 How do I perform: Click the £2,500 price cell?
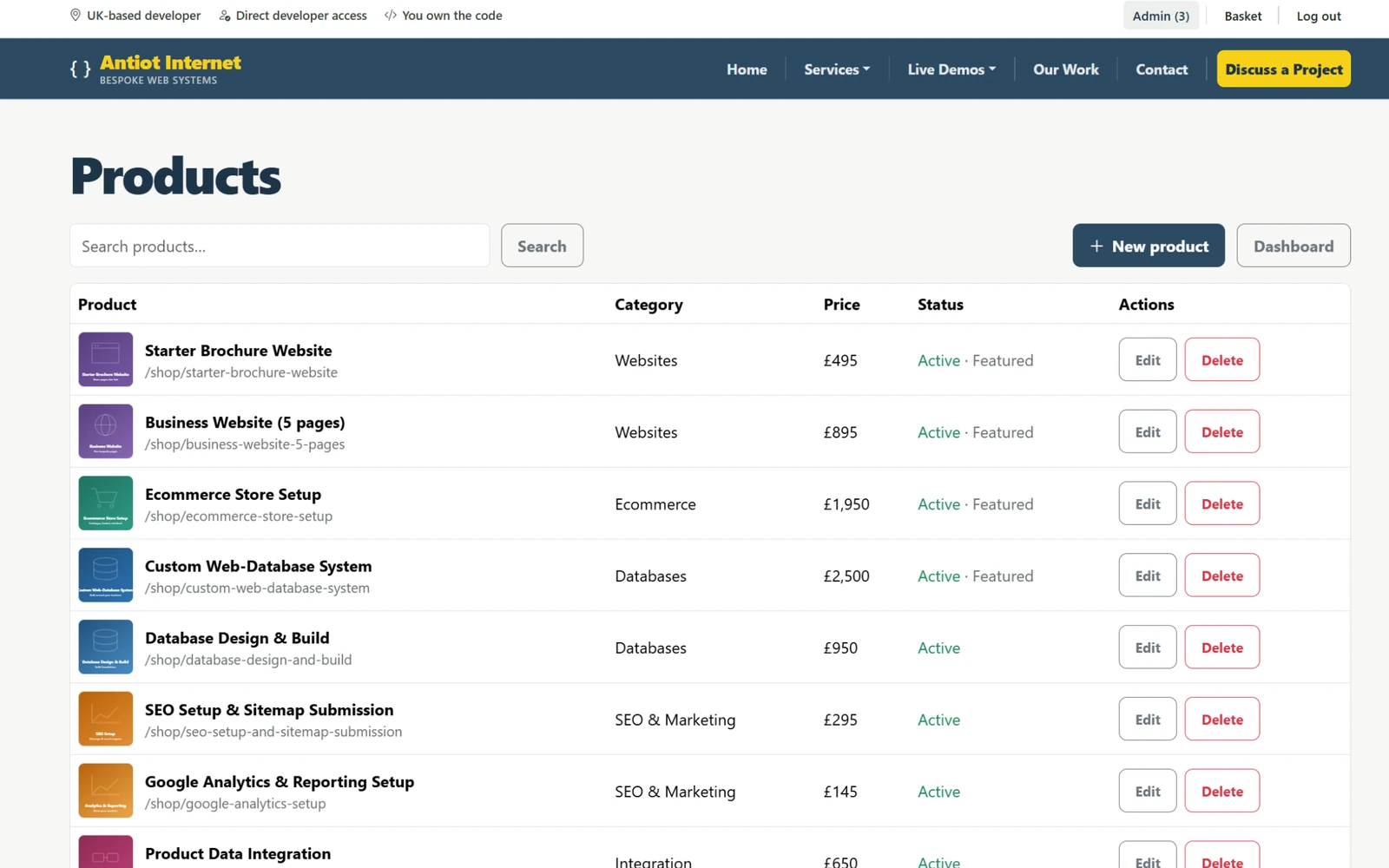(846, 576)
